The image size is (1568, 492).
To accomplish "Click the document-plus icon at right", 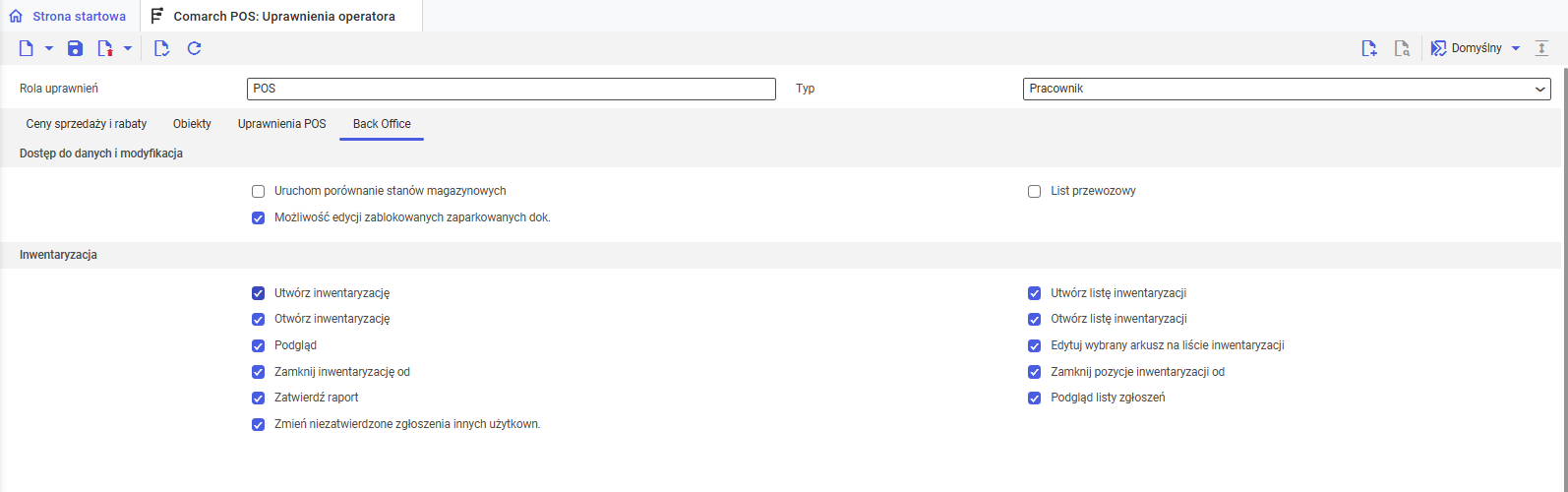I will 1369,48.
